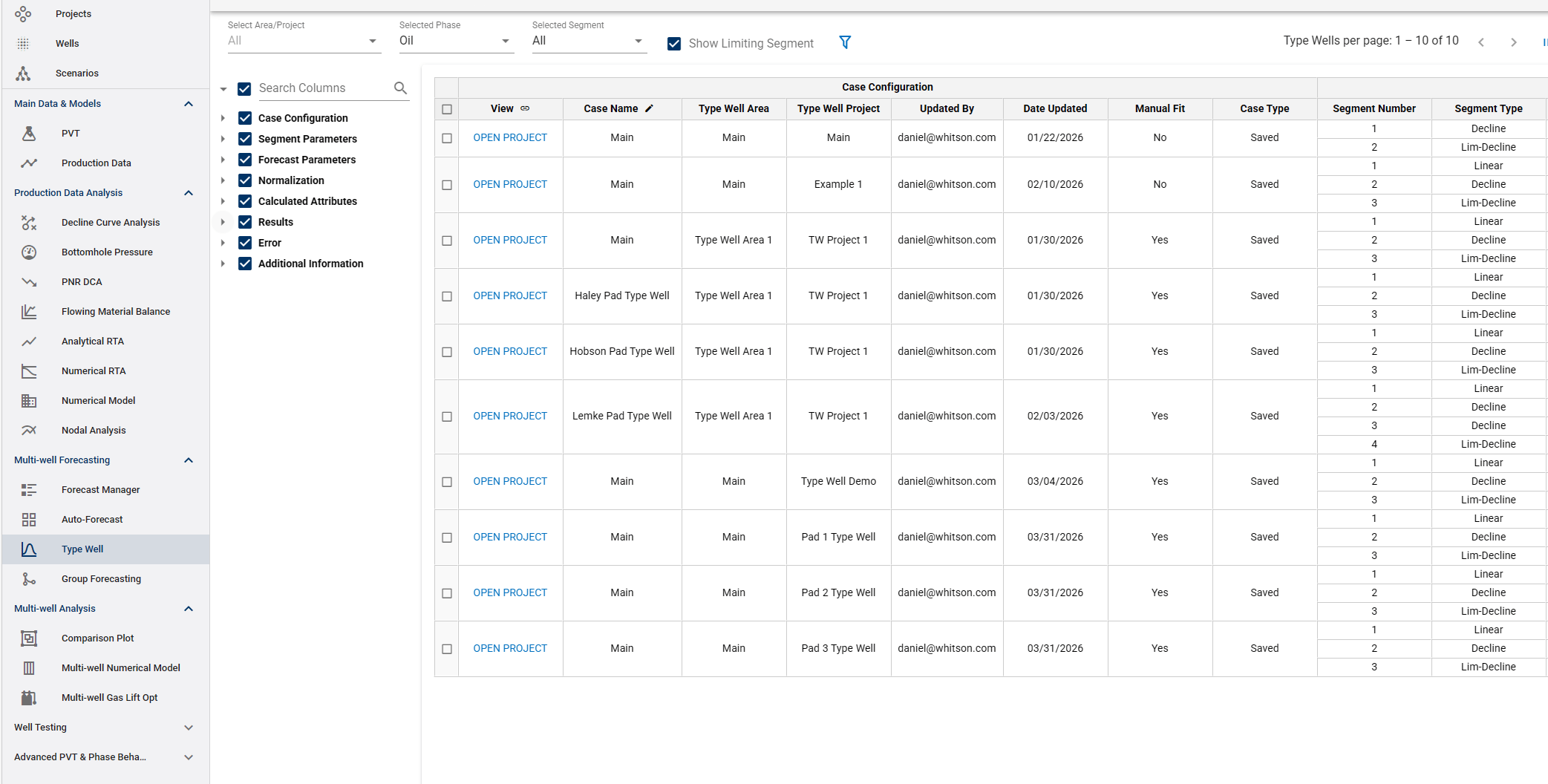This screenshot has height=784, width=1548.
Task: Click the Forecast Manager icon
Action: [29, 490]
